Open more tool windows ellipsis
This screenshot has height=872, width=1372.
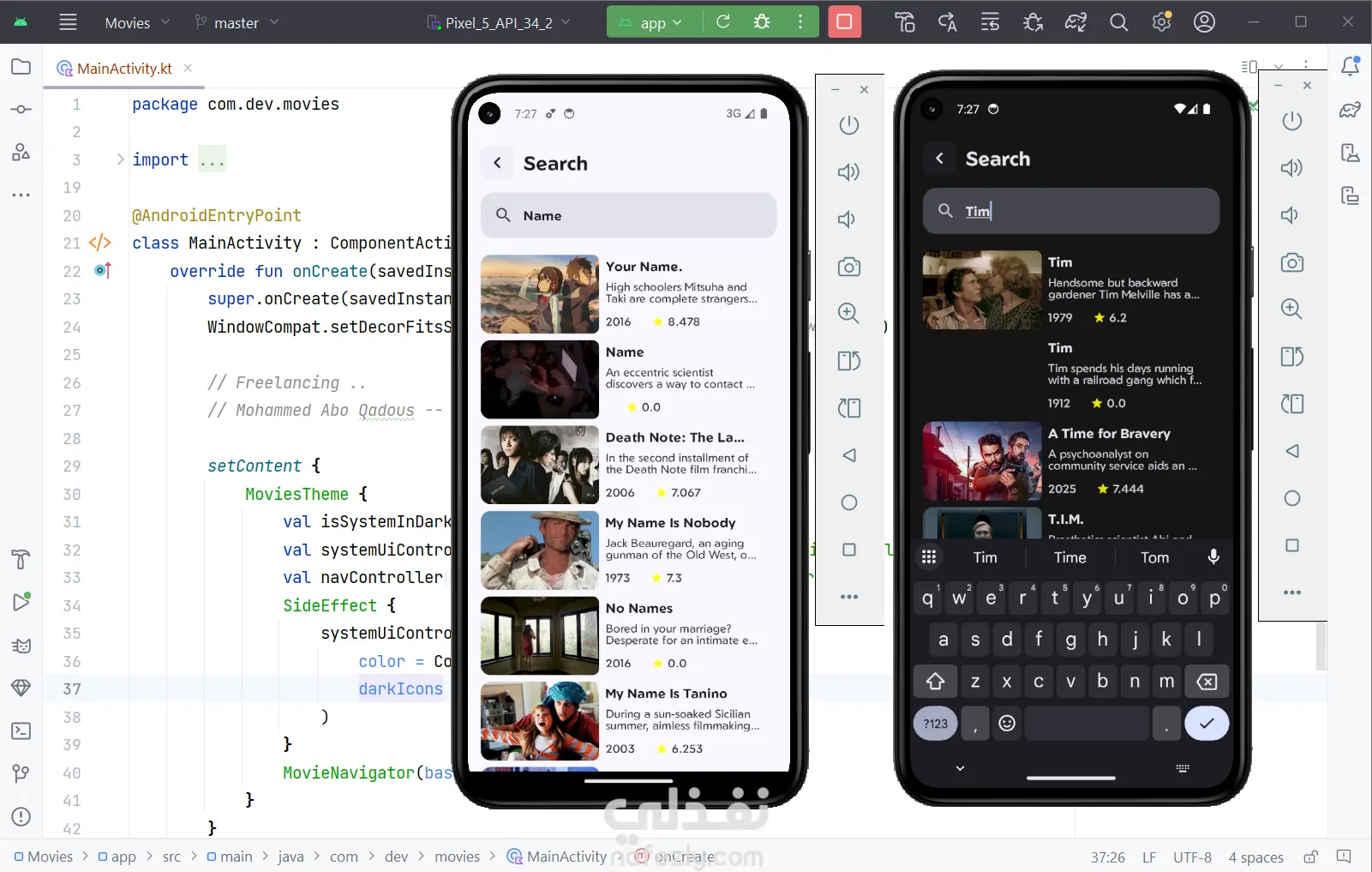point(21,195)
